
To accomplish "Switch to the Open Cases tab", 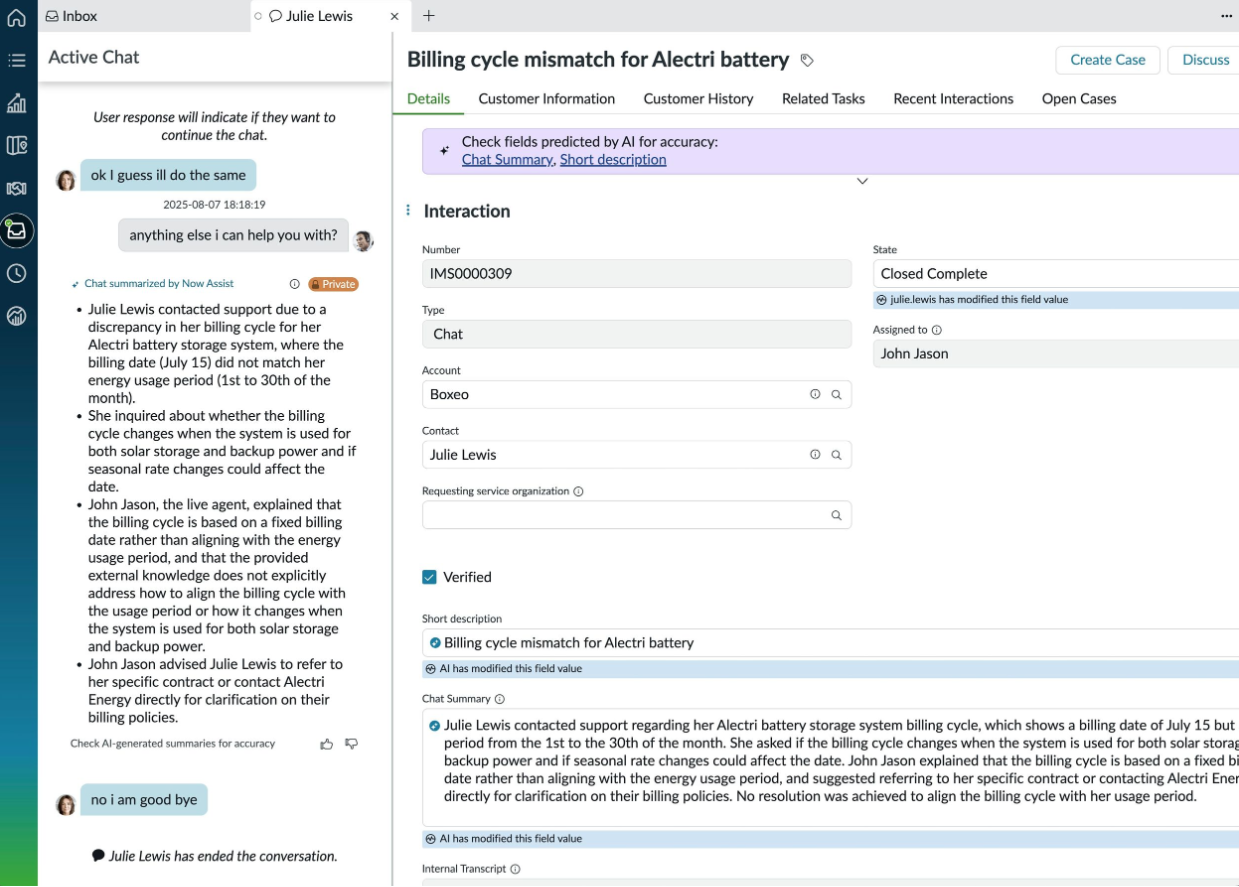I will pyautogui.click(x=1079, y=98).
